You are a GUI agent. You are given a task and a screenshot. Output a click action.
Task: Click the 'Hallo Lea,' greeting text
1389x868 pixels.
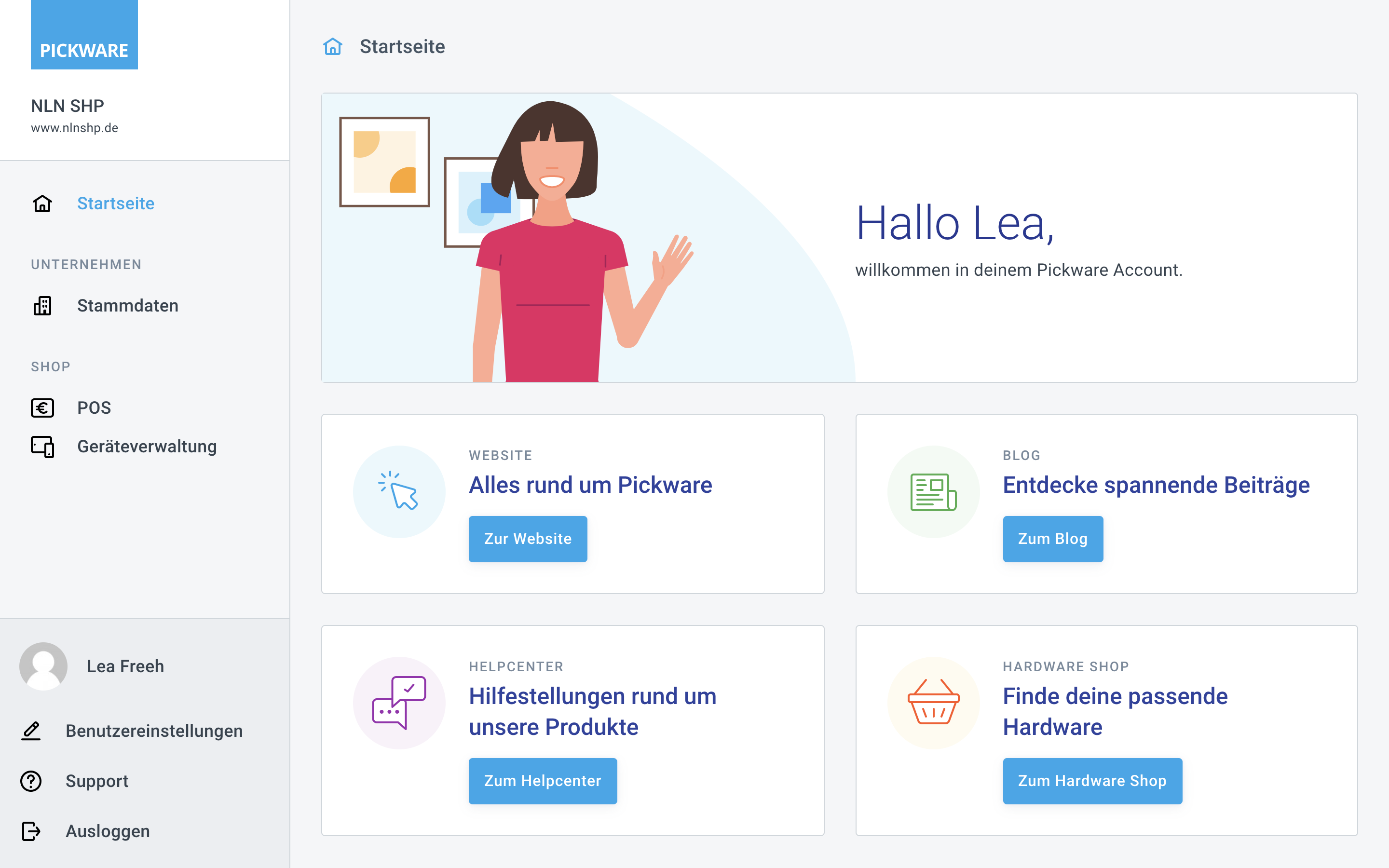tap(955, 224)
